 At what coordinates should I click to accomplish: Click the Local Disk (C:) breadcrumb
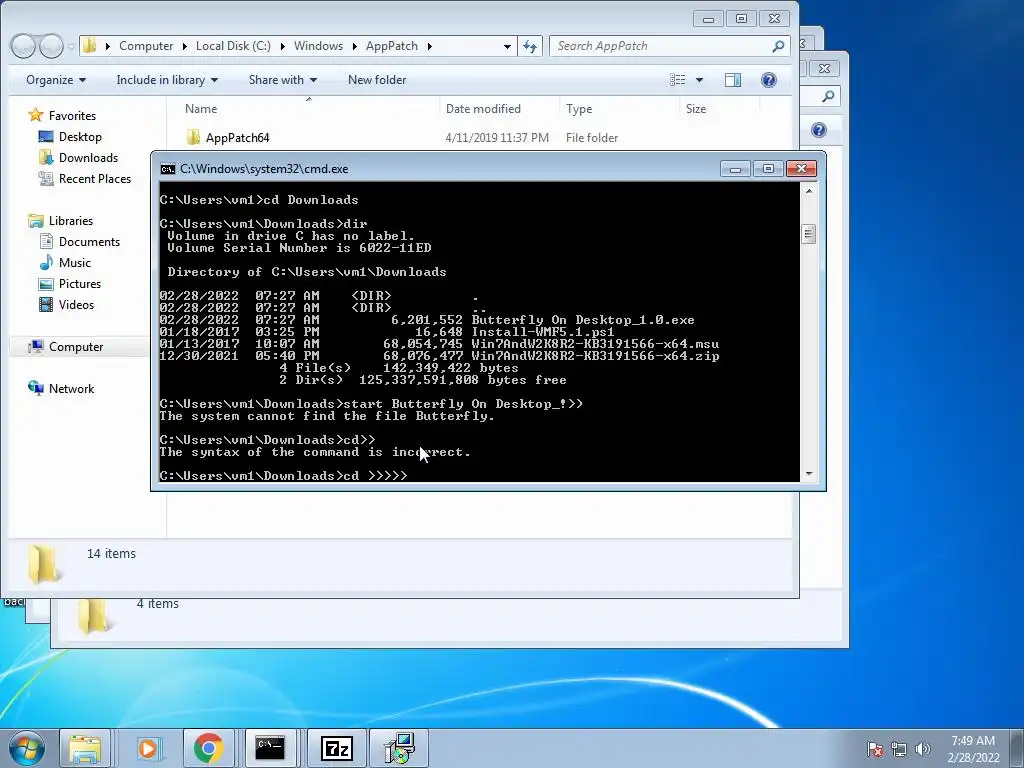(233, 46)
